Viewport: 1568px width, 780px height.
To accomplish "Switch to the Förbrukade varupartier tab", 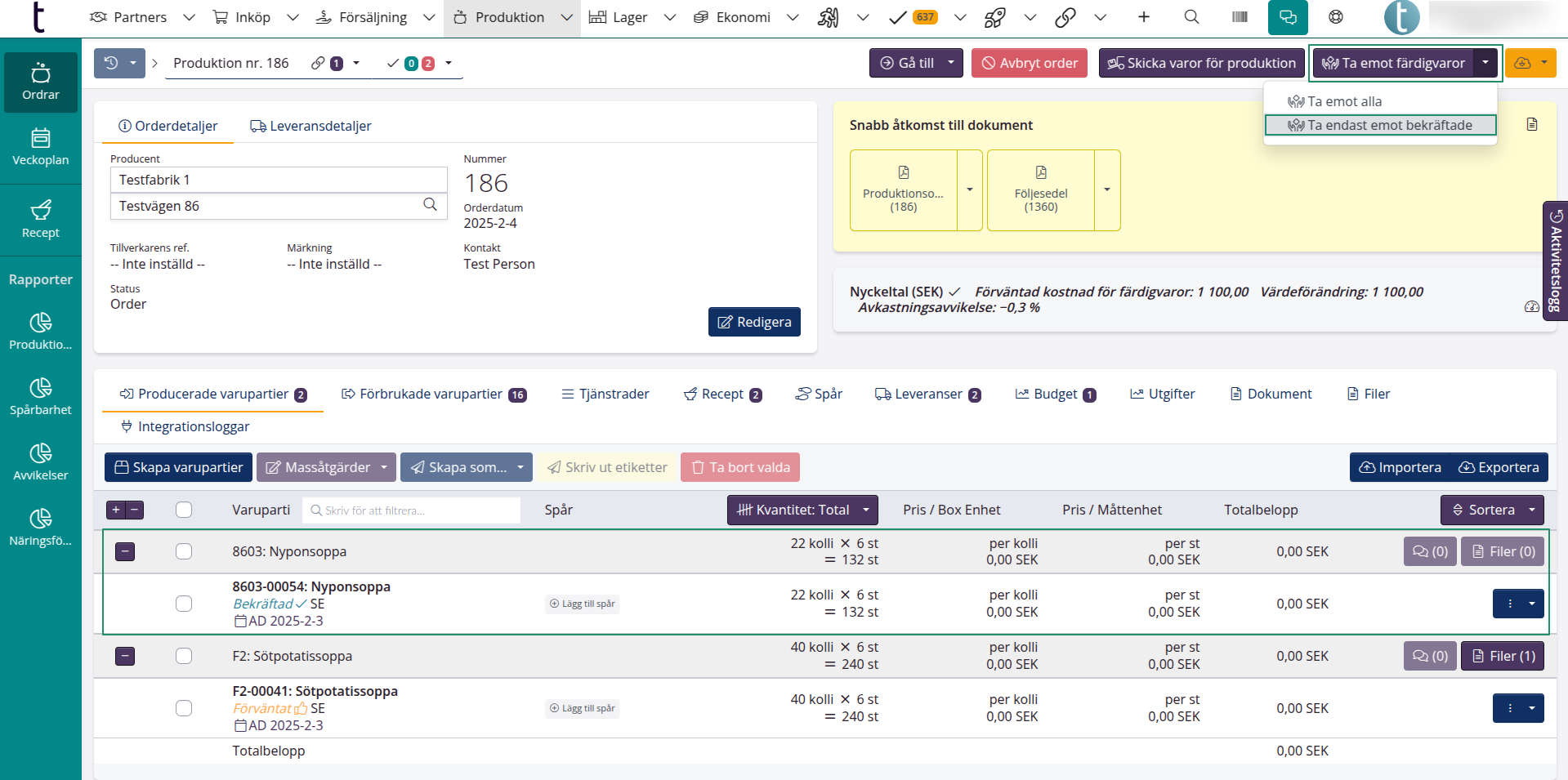I will coord(433,394).
